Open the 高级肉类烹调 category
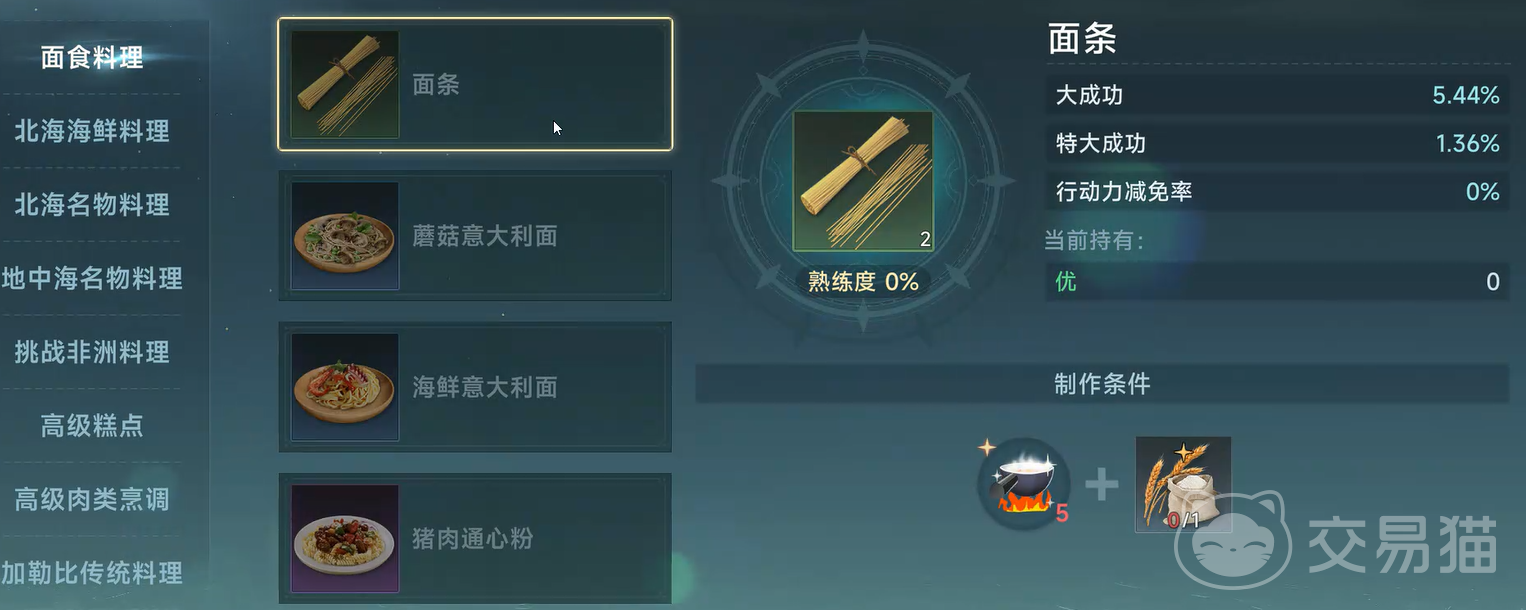 pos(92,499)
